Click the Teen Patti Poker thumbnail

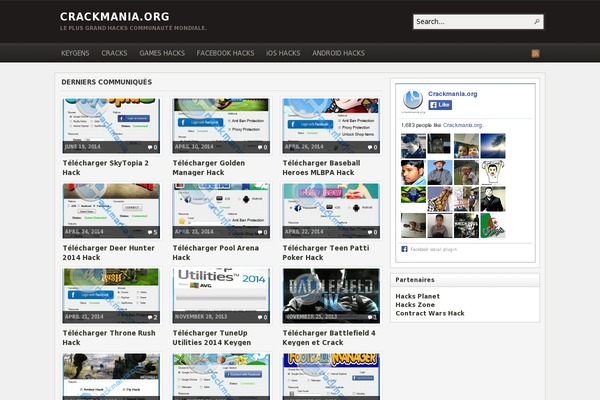pos(331,211)
